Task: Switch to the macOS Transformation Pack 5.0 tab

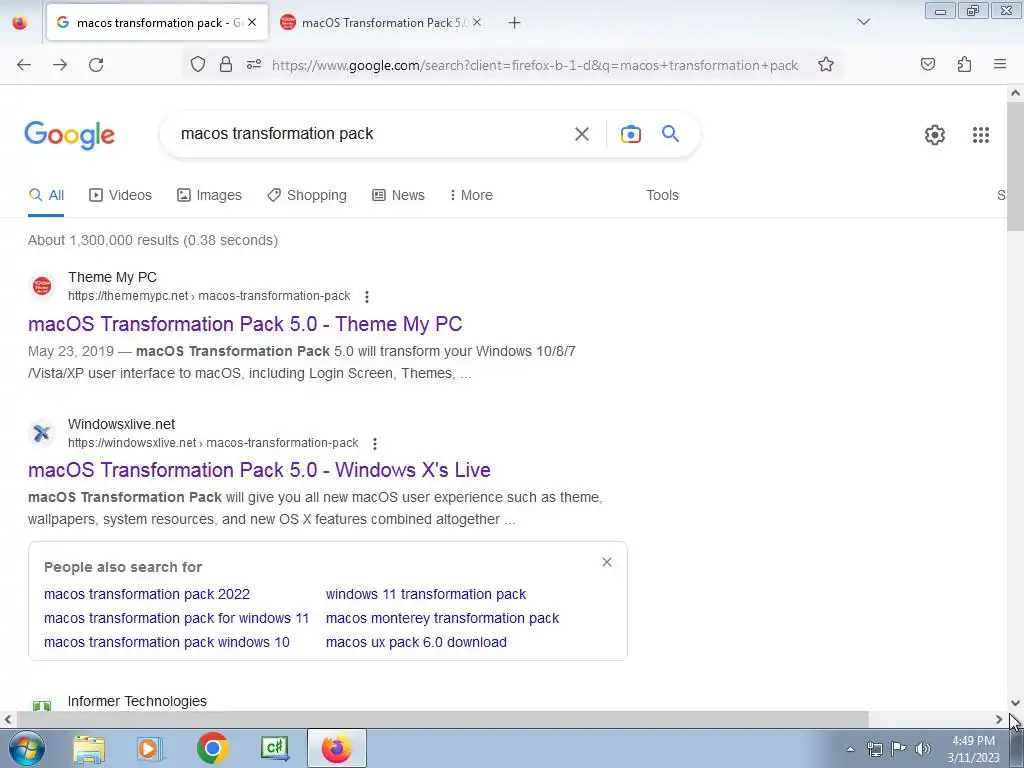Action: pos(382,23)
